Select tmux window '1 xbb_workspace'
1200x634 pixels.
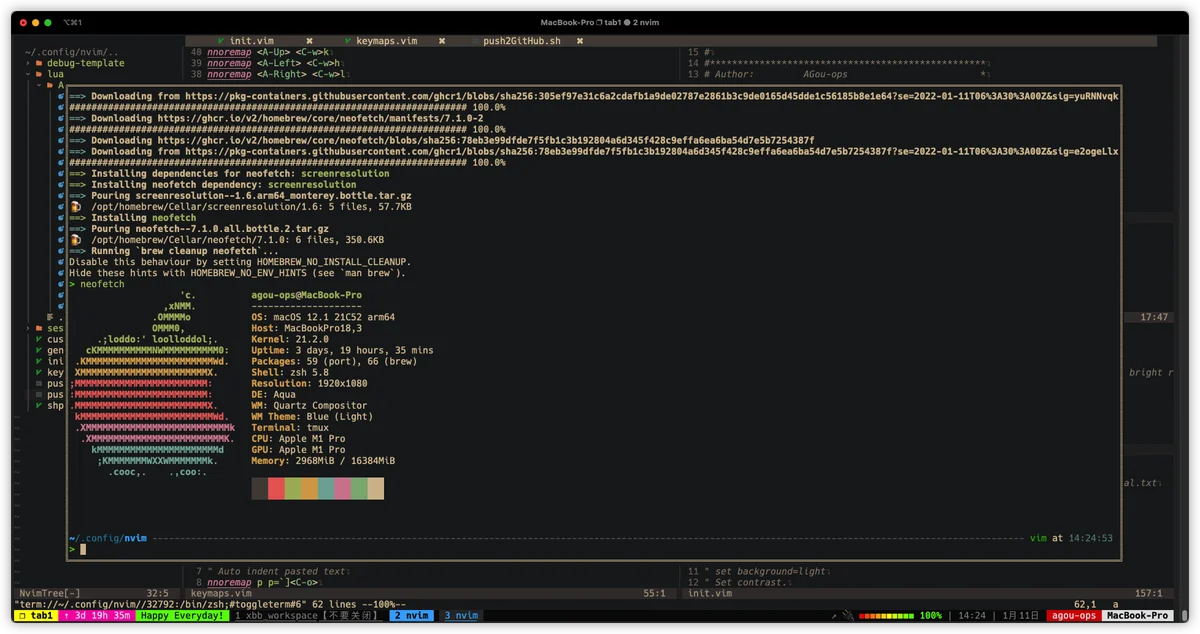[308, 616]
